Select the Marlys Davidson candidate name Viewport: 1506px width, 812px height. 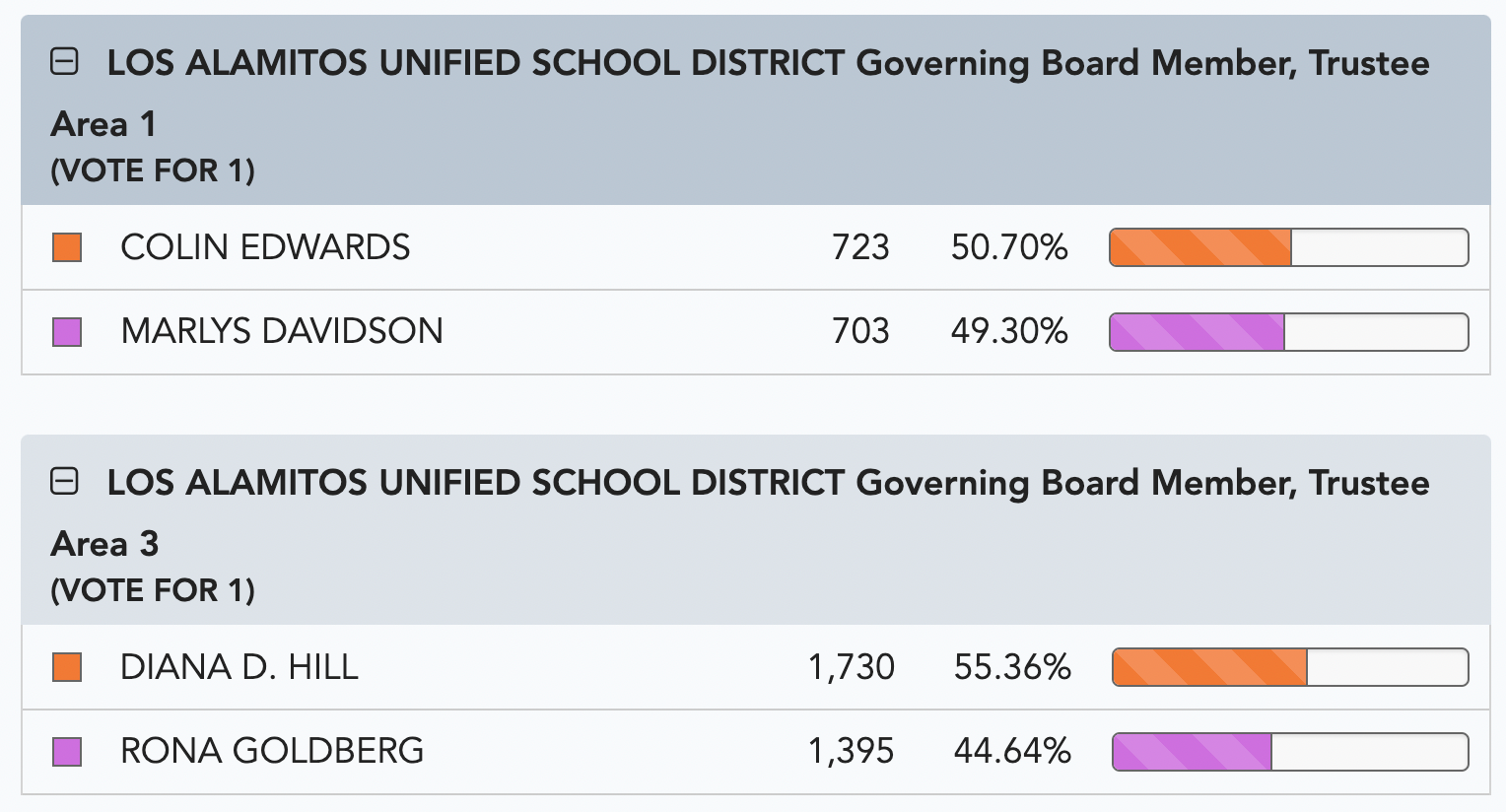pos(282,331)
